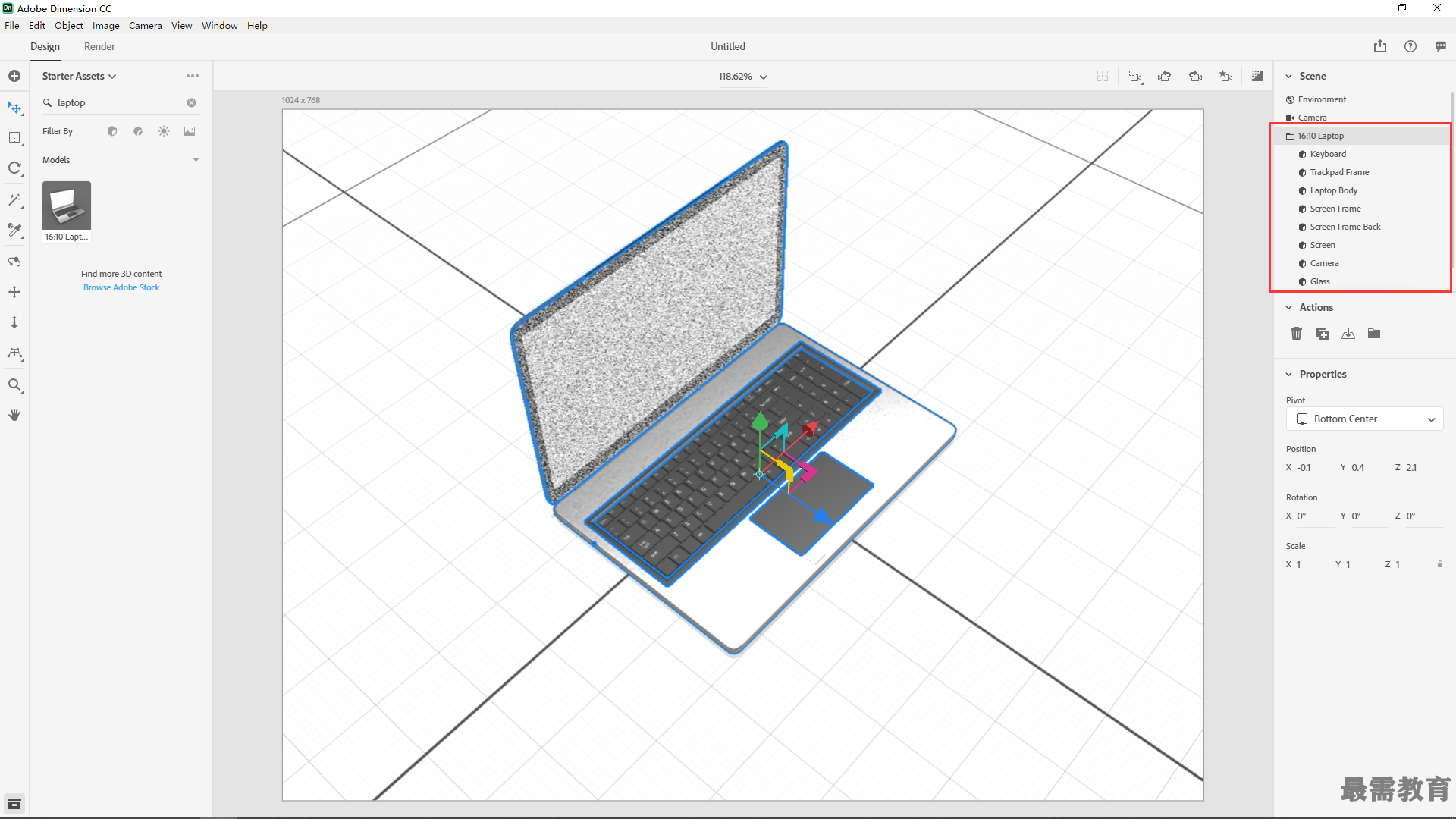The width and height of the screenshot is (1456, 819).
Task: Click the Add and Import content plus icon
Action: click(x=14, y=76)
